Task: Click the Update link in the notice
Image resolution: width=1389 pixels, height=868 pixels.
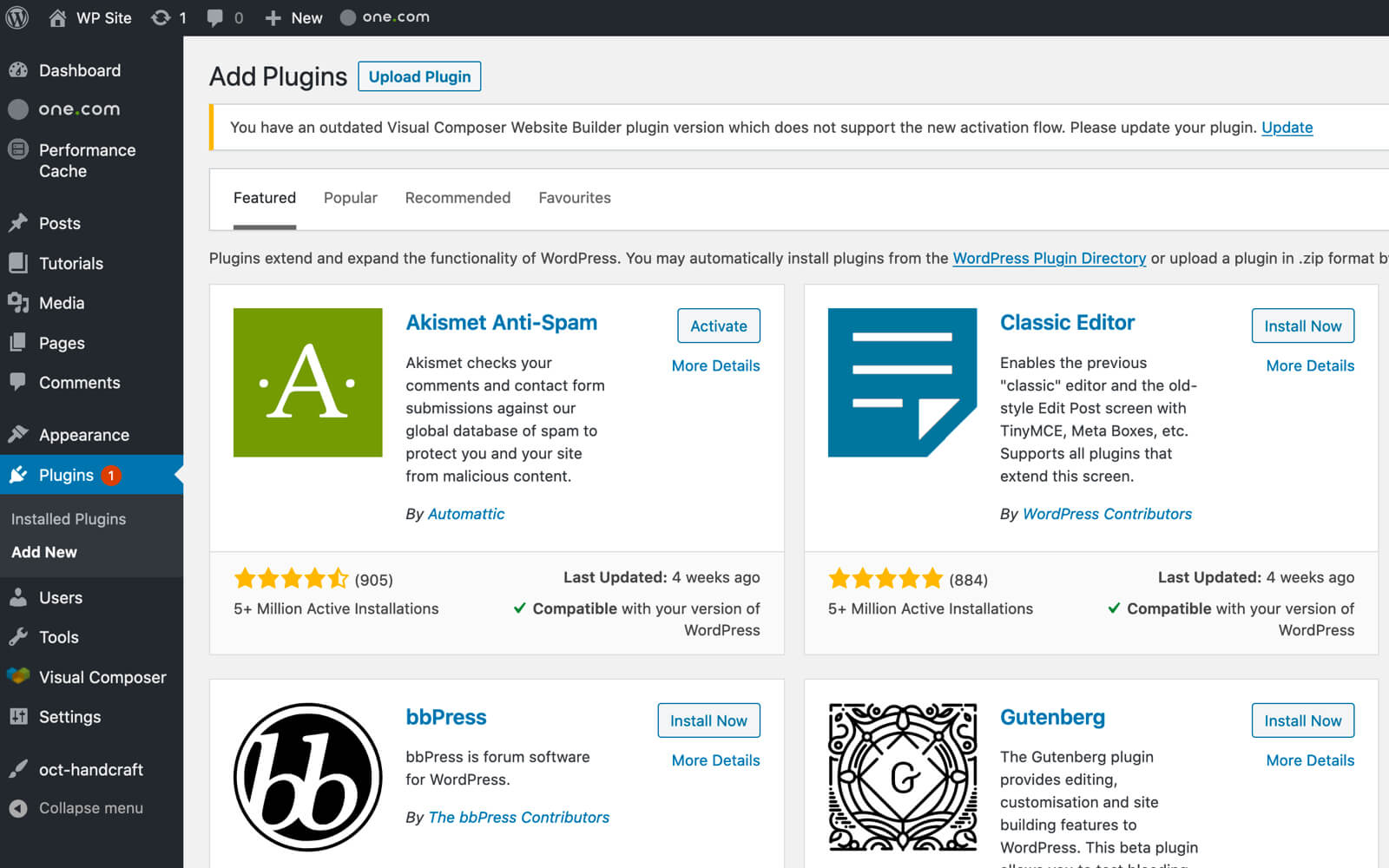Action: click(x=1287, y=128)
